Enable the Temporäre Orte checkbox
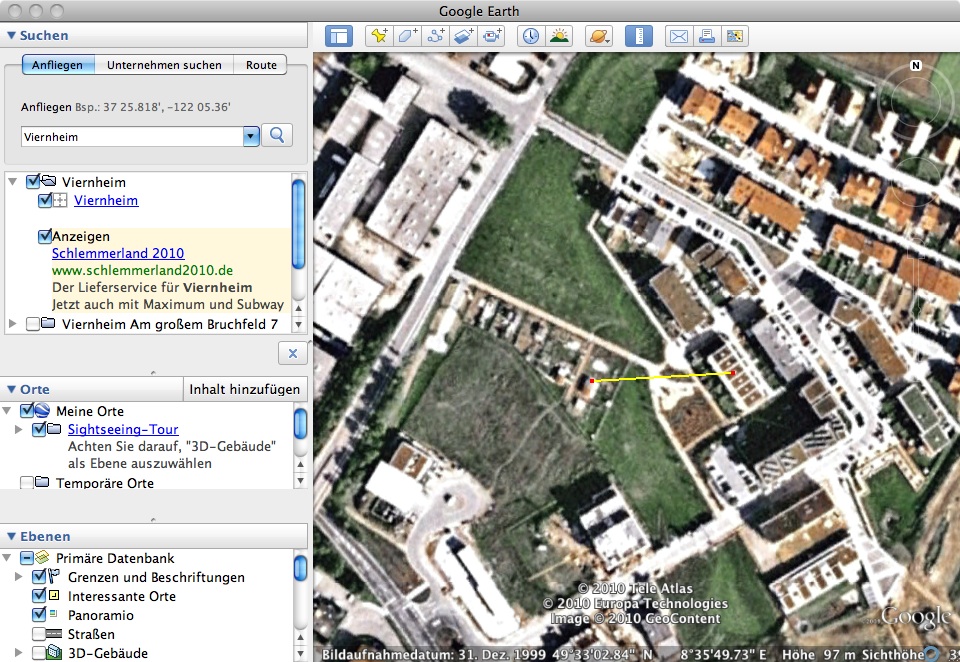 tap(27, 483)
